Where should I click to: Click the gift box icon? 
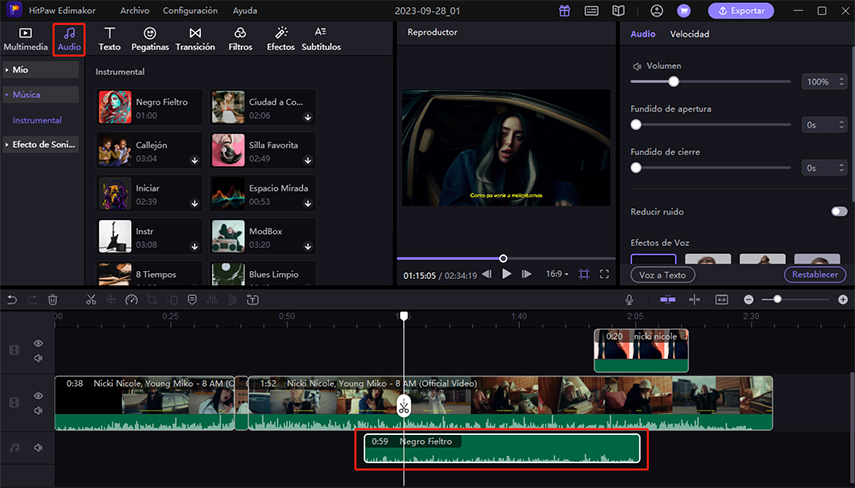pyautogui.click(x=564, y=10)
